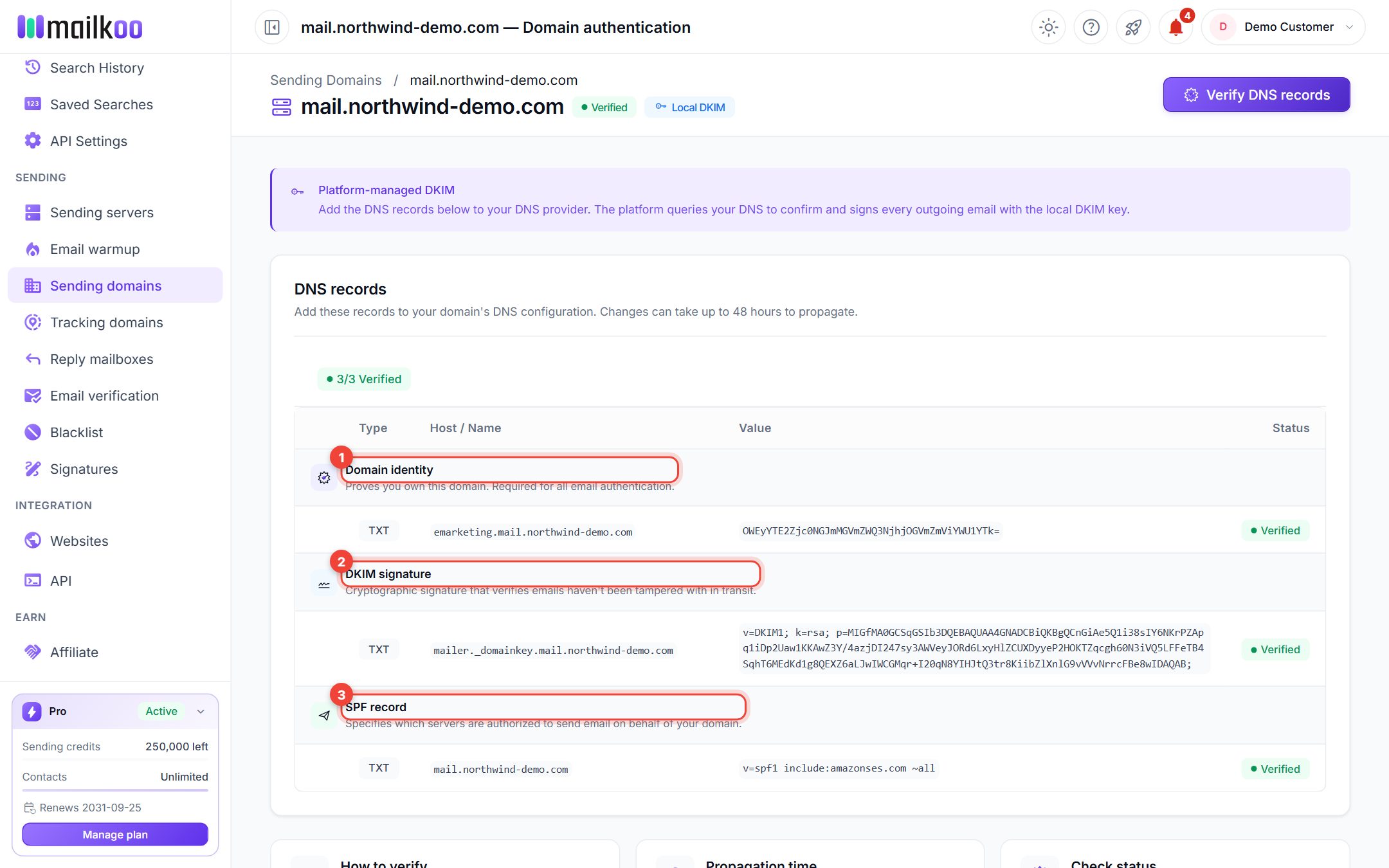Click the Email verification envelope icon

(32, 395)
